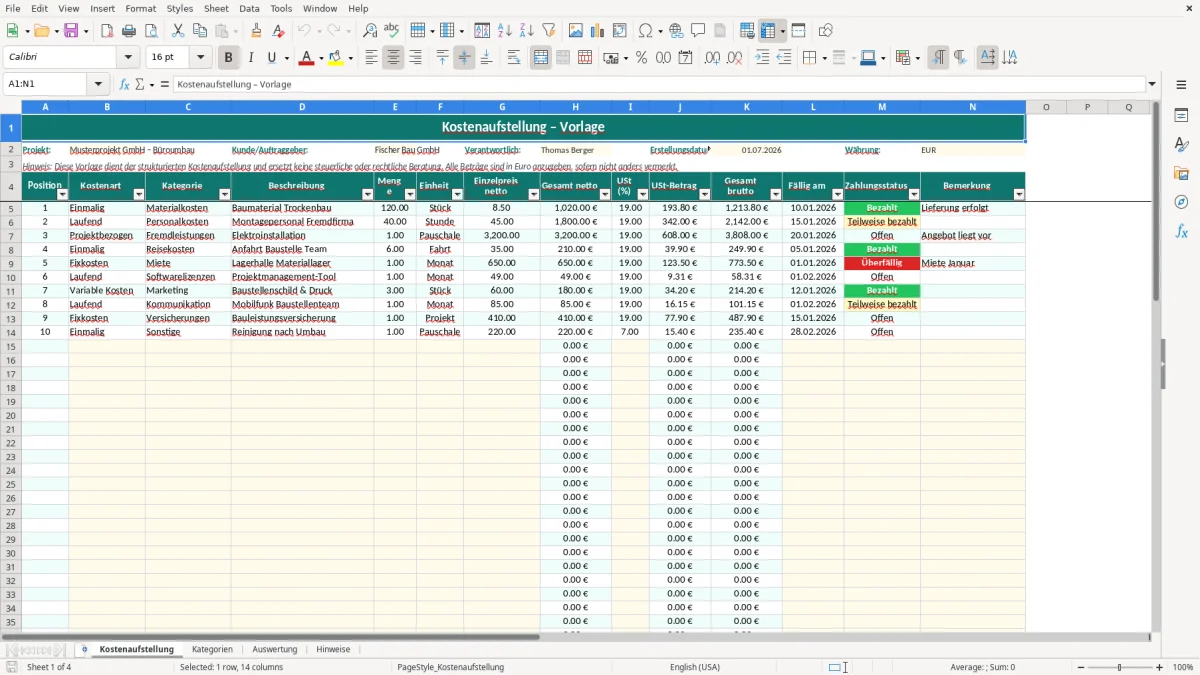Screen dimensions: 1200x675
Task: Expand the formula bar
Action: pos(1153,84)
